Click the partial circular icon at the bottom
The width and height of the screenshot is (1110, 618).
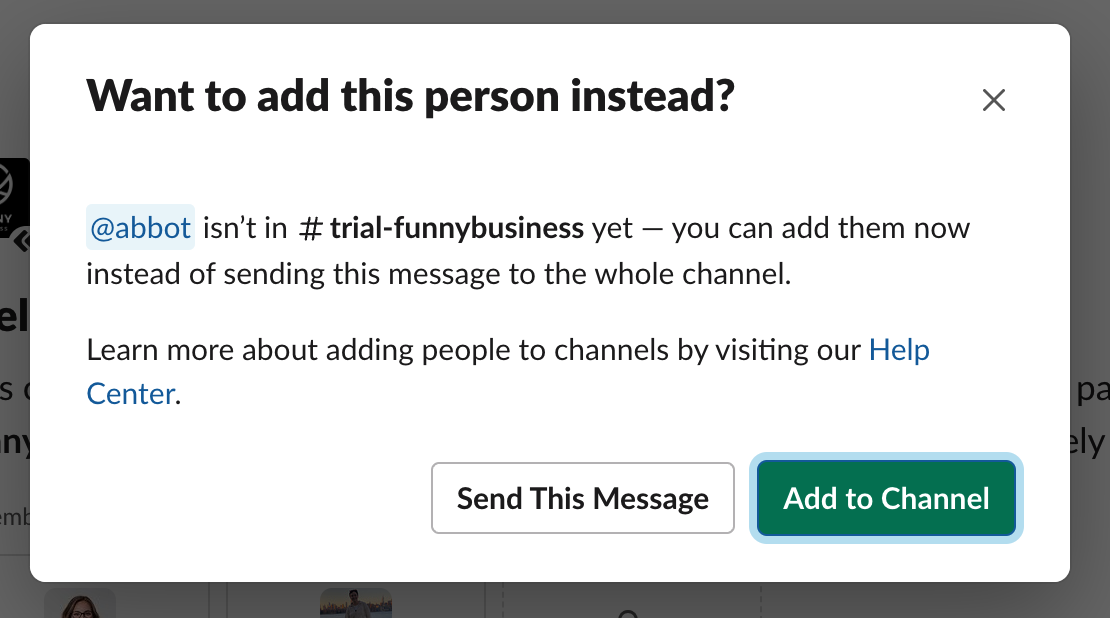(x=628, y=612)
